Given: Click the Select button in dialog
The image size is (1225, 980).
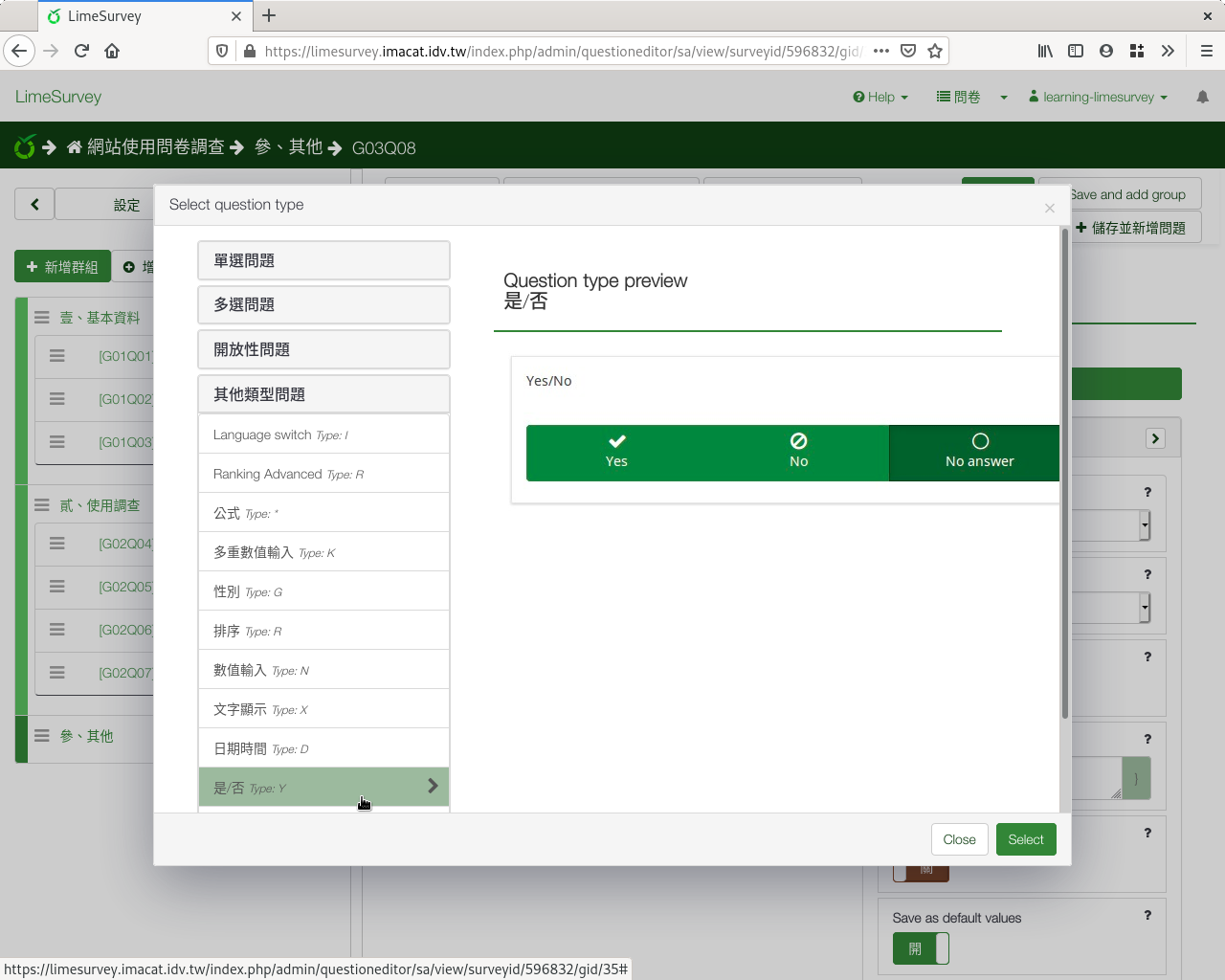Looking at the screenshot, I should 1026,839.
